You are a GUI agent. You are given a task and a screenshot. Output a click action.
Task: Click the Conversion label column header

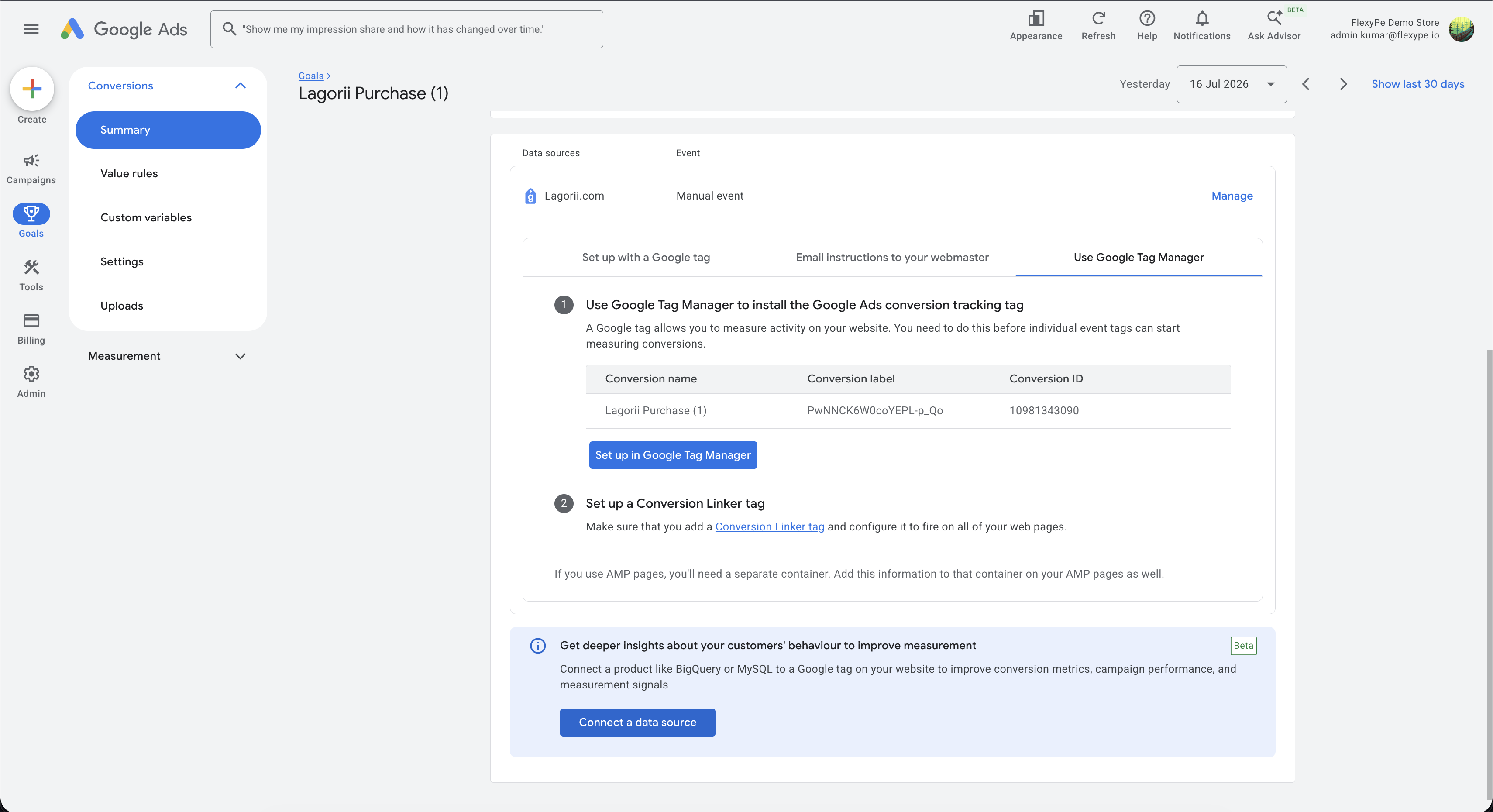pos(851,379)
